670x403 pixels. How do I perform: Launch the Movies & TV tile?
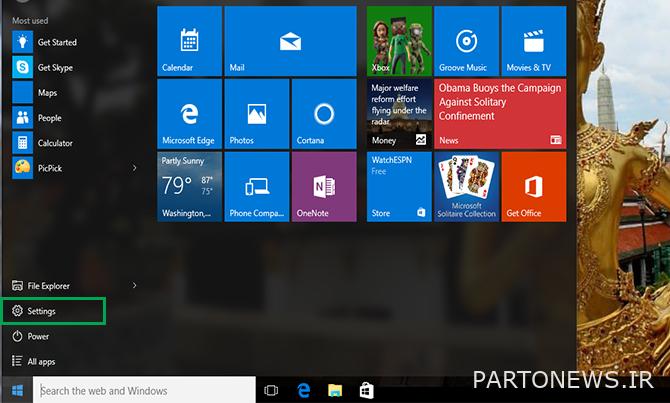533,41
